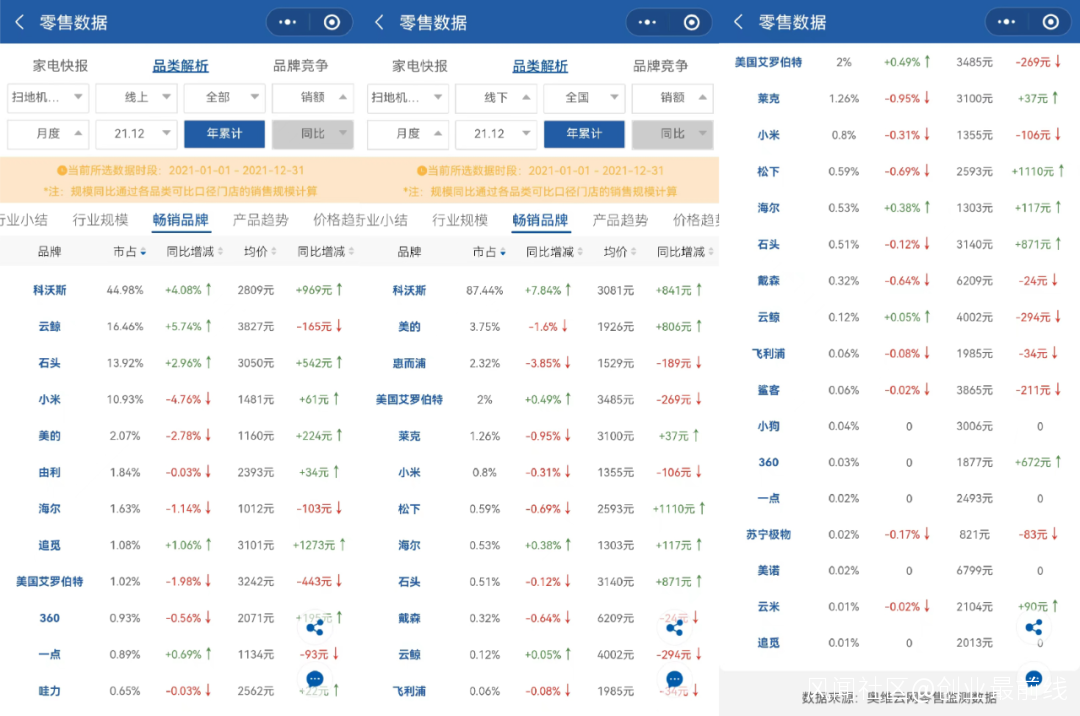Toggle the greyed 同比 option in left panel
This screenshot has height=716, width=1080.
coord(313,134)
